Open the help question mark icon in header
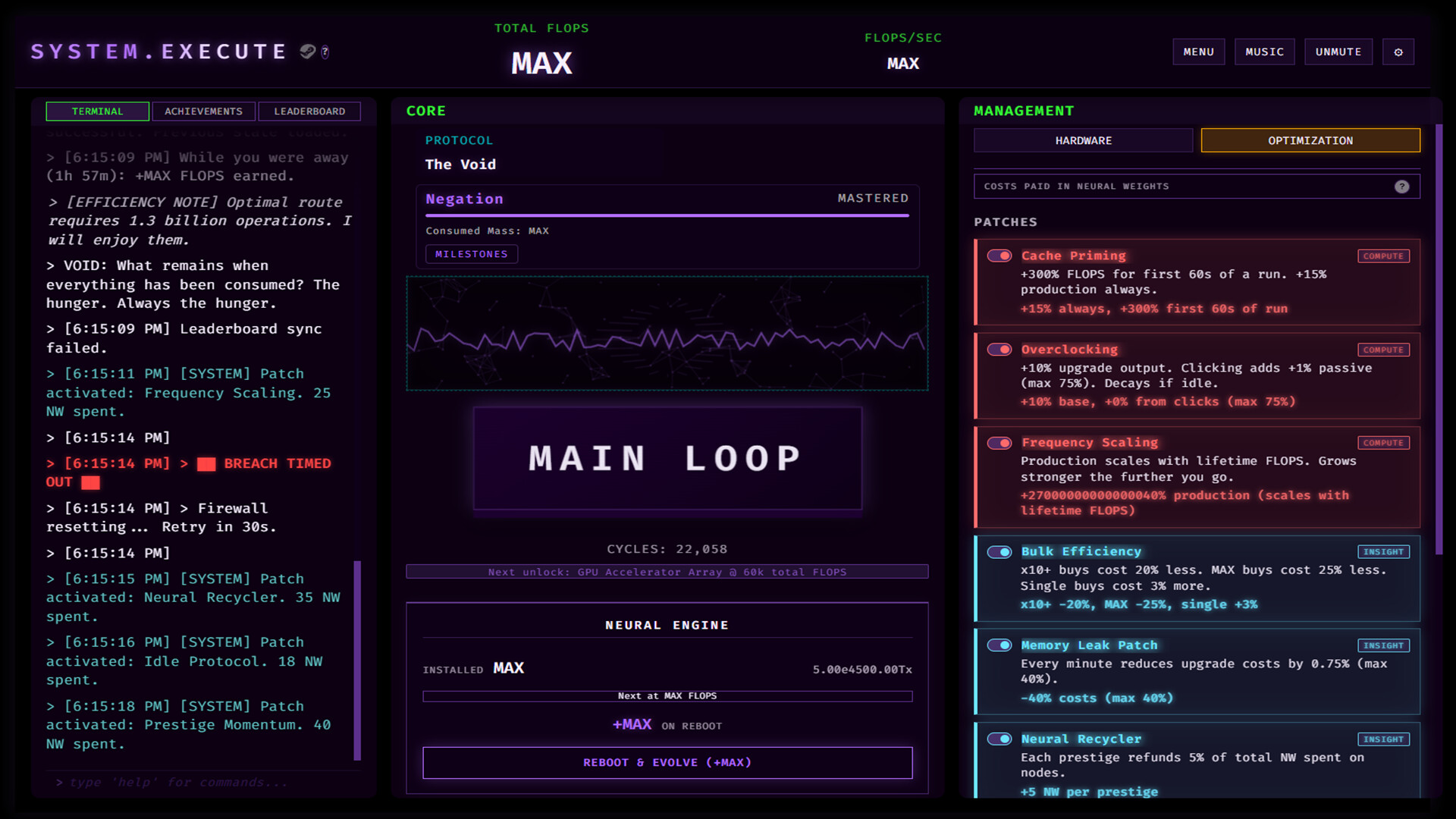Screen dimensions: 1456x819 325,52
